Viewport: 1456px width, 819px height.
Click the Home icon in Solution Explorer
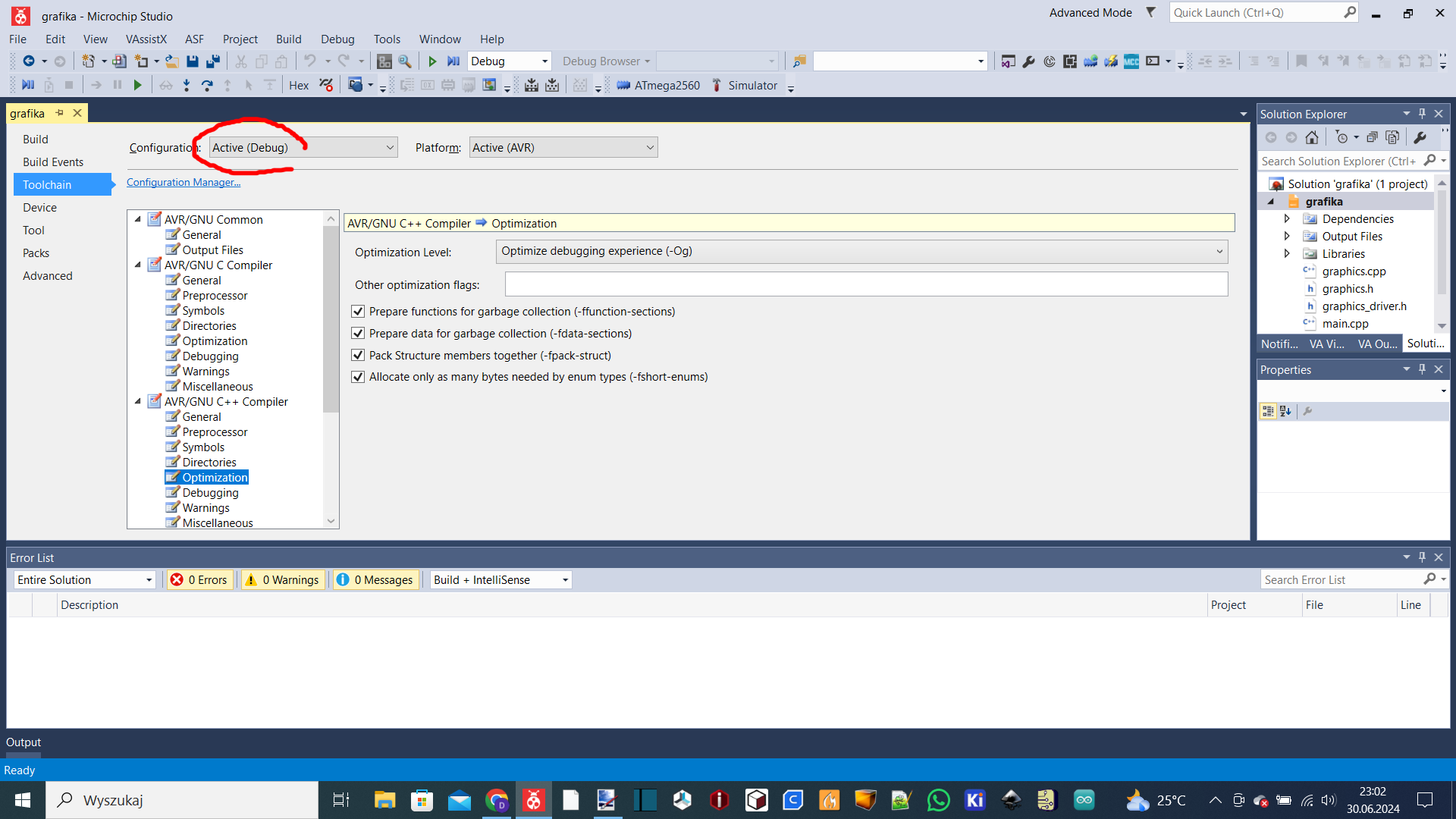coord(1312,137)
